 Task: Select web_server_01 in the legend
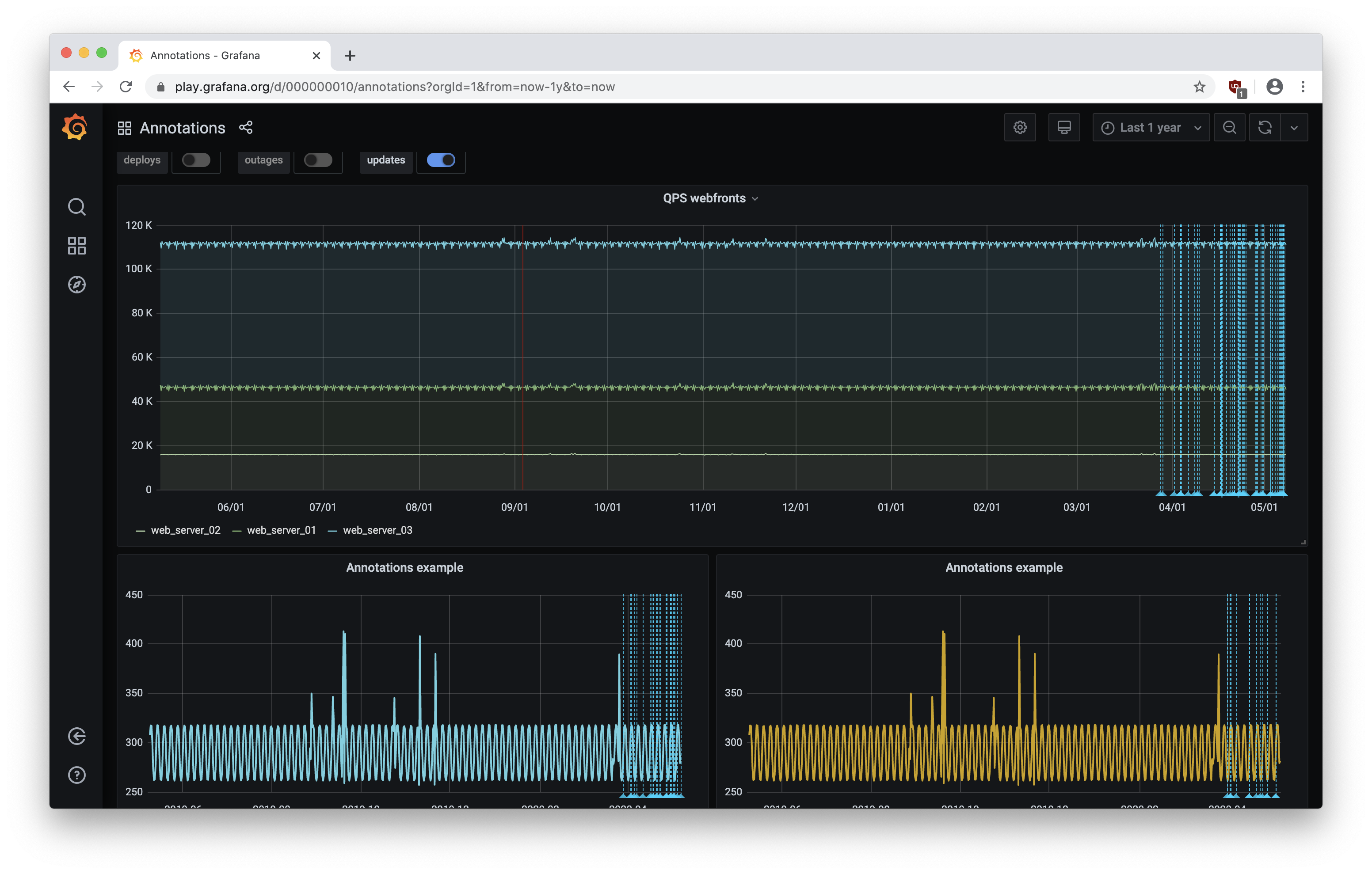[x=282, y=530]
